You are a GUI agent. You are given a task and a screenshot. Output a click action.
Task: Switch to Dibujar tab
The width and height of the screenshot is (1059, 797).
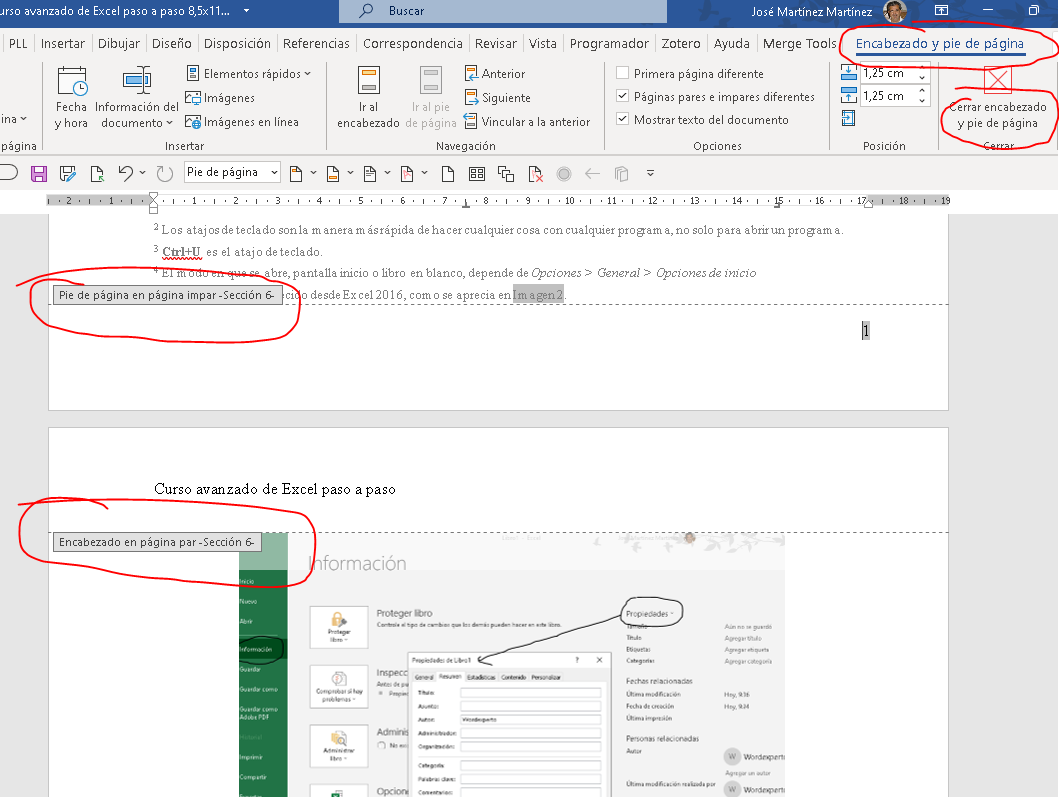[119, 44]
